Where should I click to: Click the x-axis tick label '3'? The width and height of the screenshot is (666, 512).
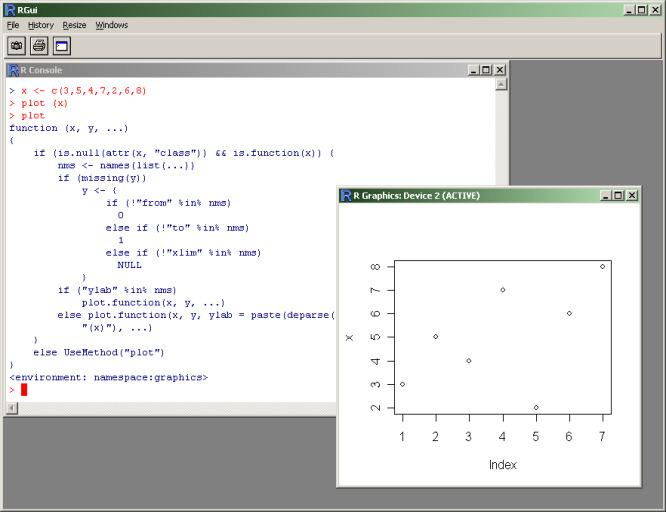[468, 437]
